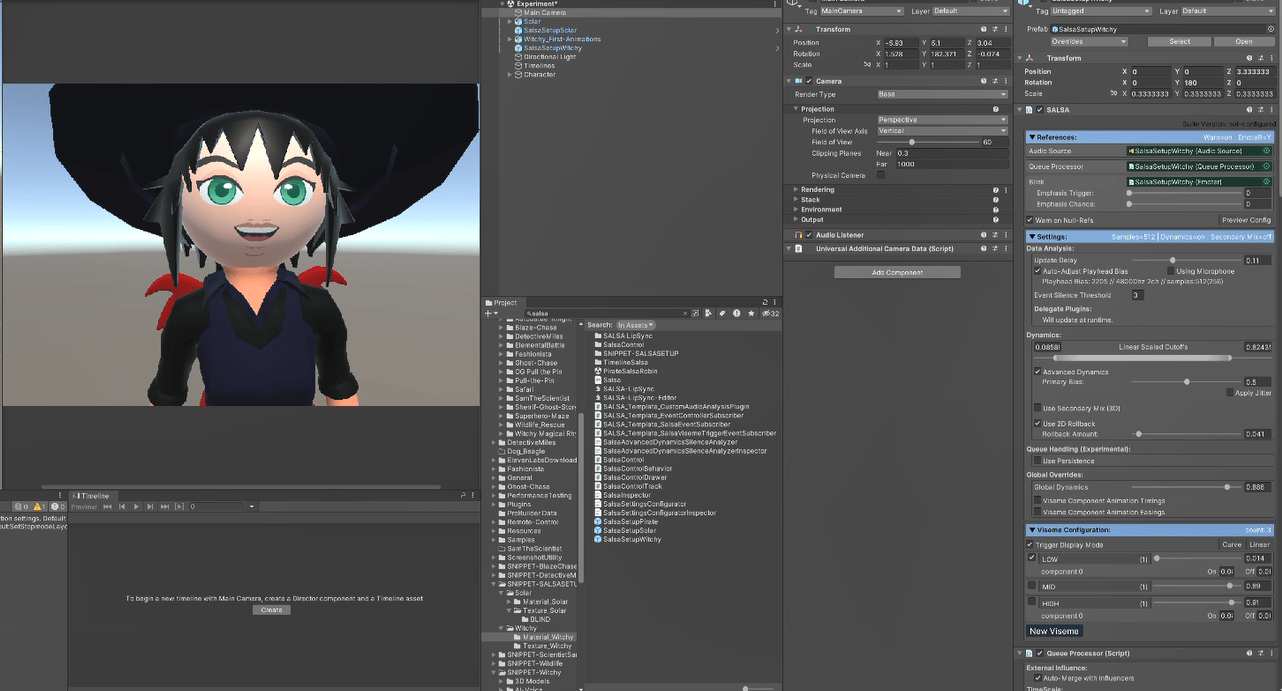Toggle console warning count filter icon
The width and height of the screenshot is (1282, 691).
(x=41, y=507)
